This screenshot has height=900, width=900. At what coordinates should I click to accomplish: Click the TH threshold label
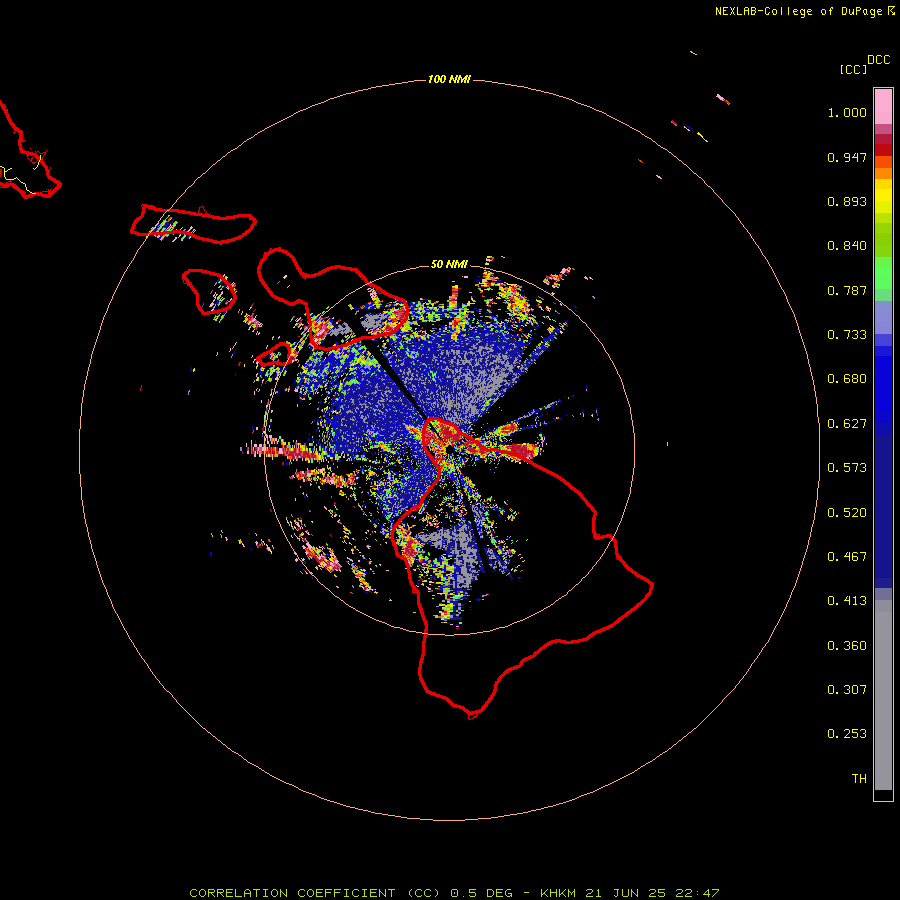(x=859, y=779)
